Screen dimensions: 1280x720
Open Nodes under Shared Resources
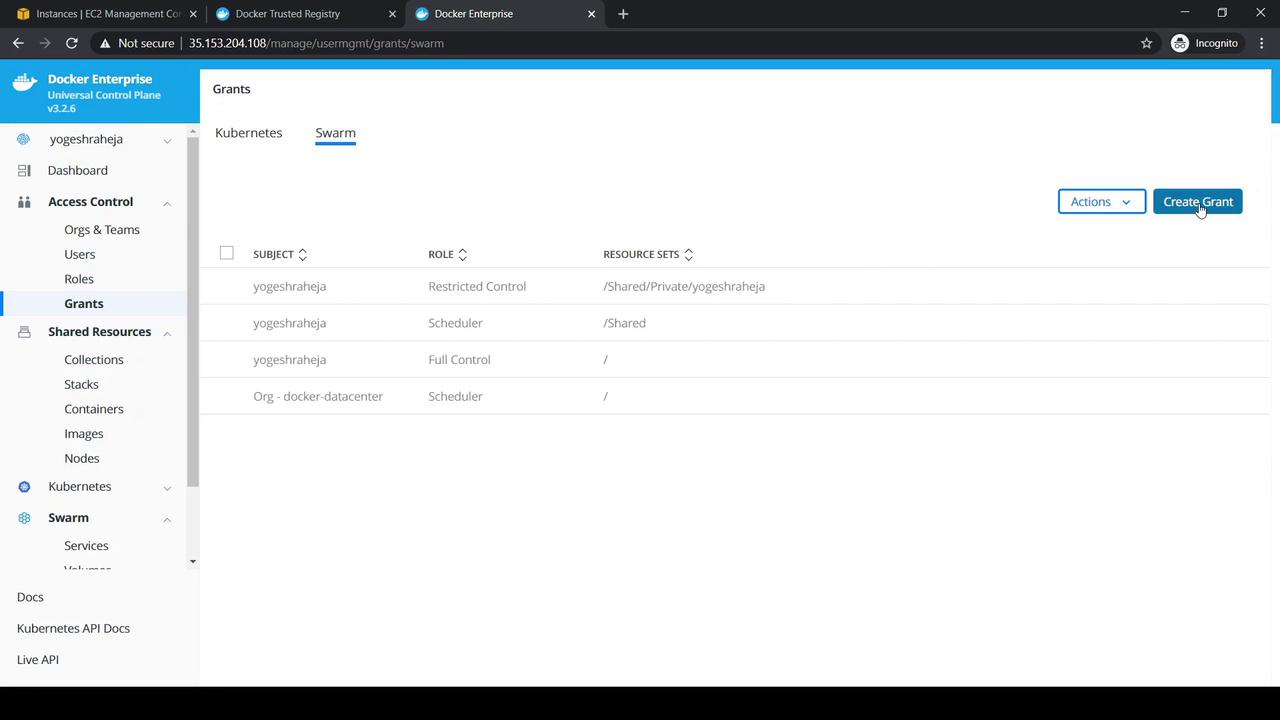coord(82,459)
